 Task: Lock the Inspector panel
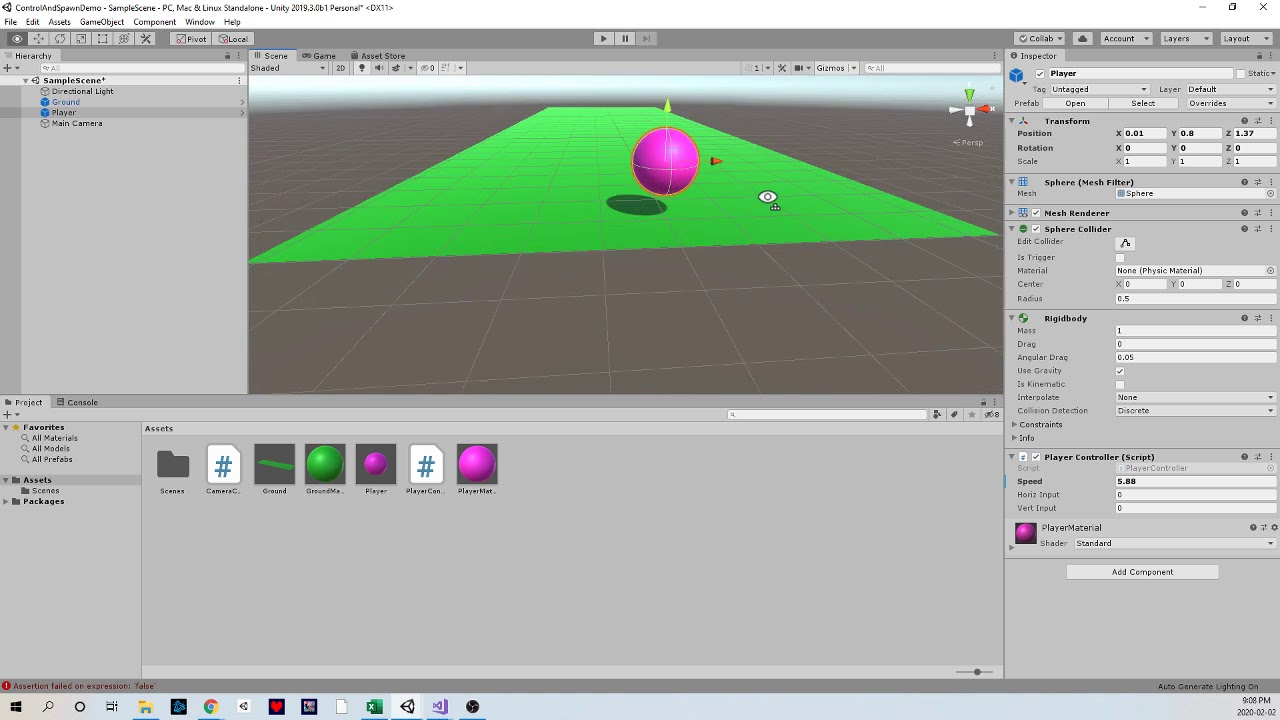tap(1258, 56)
